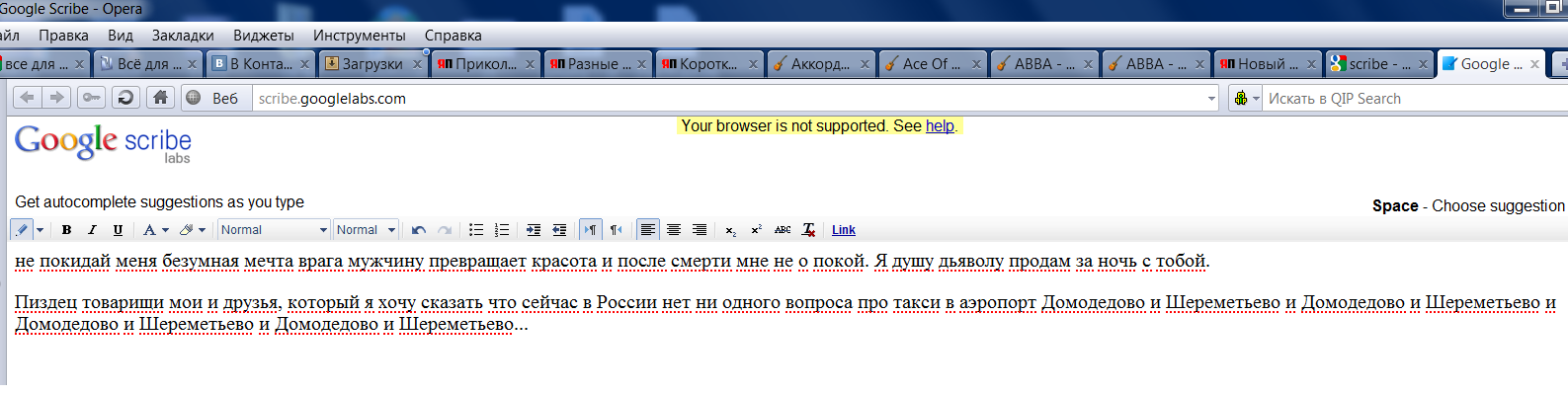Open the Правка menu
Image resolution: width=1568 pixels, height=394 pixels.
pyautogui.click(x=63, y=35)
